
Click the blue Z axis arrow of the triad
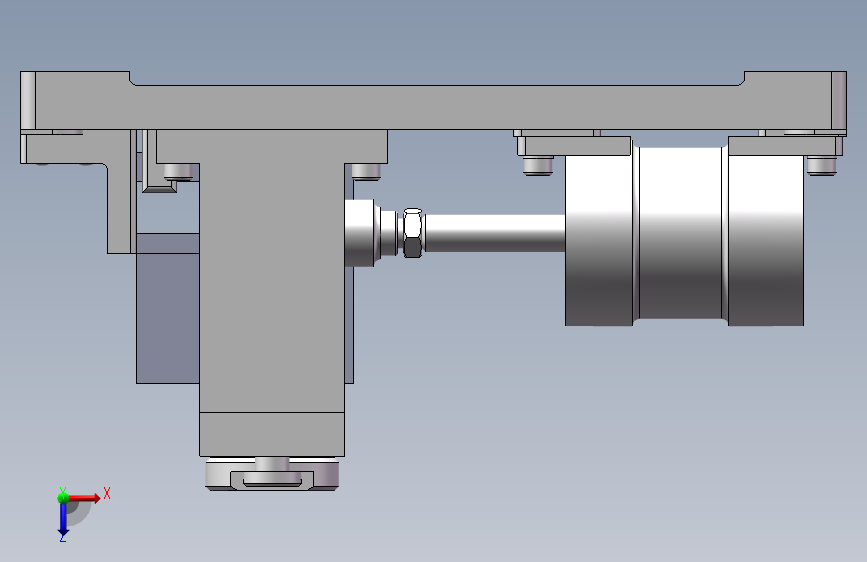pyautogui.click(x=63, y=520)
